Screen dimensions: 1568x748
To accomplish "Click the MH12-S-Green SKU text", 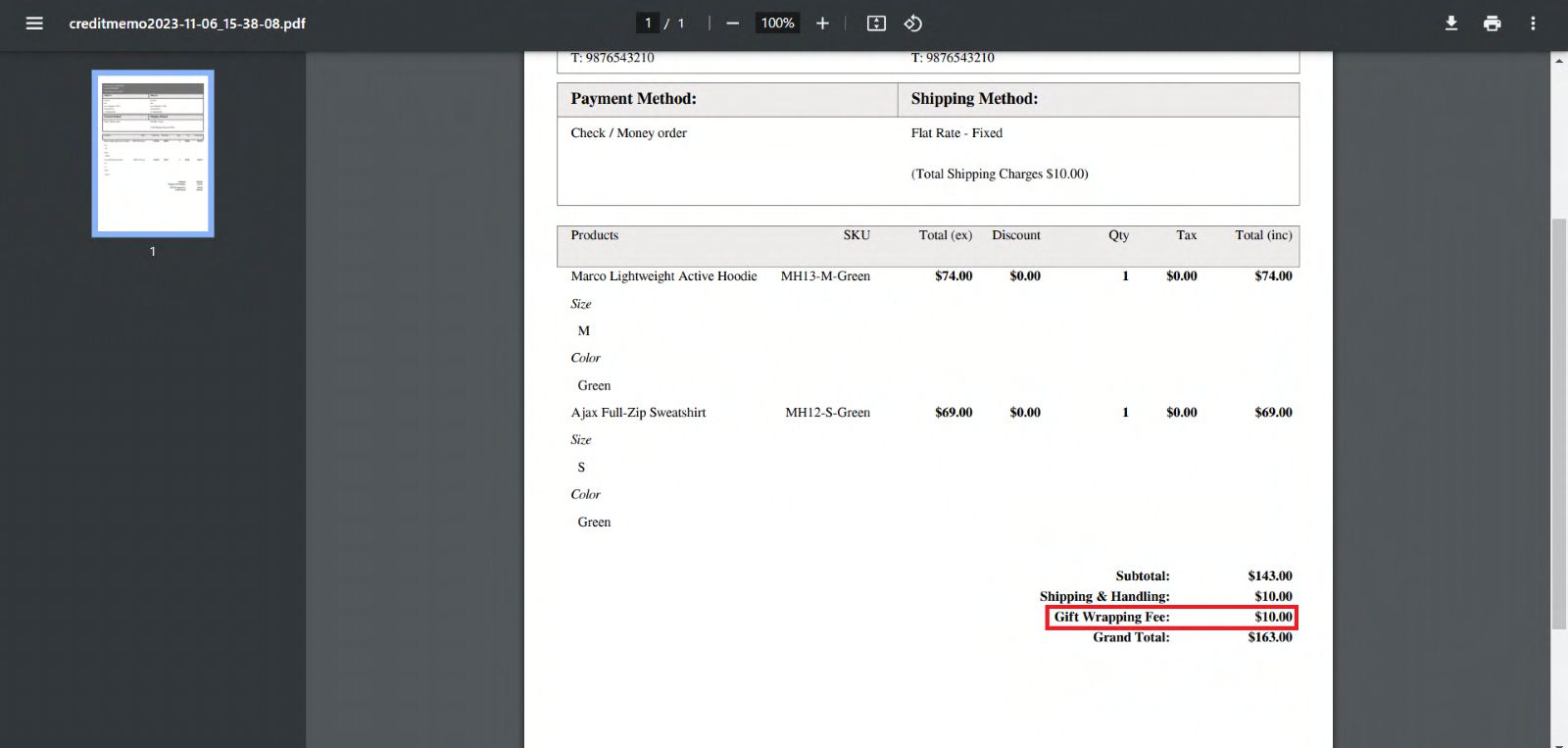I will tap(827, 413).
